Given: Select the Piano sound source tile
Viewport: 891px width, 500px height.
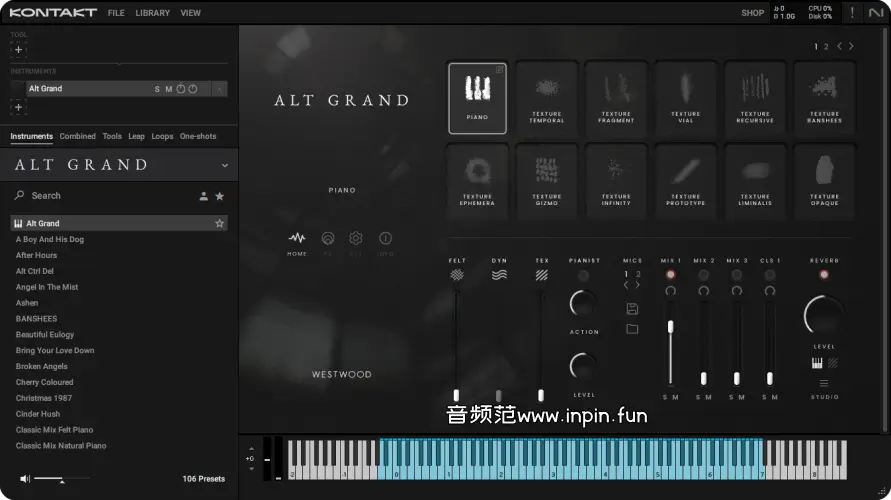Looking at the screenshot, I should [x=477, y=98].
